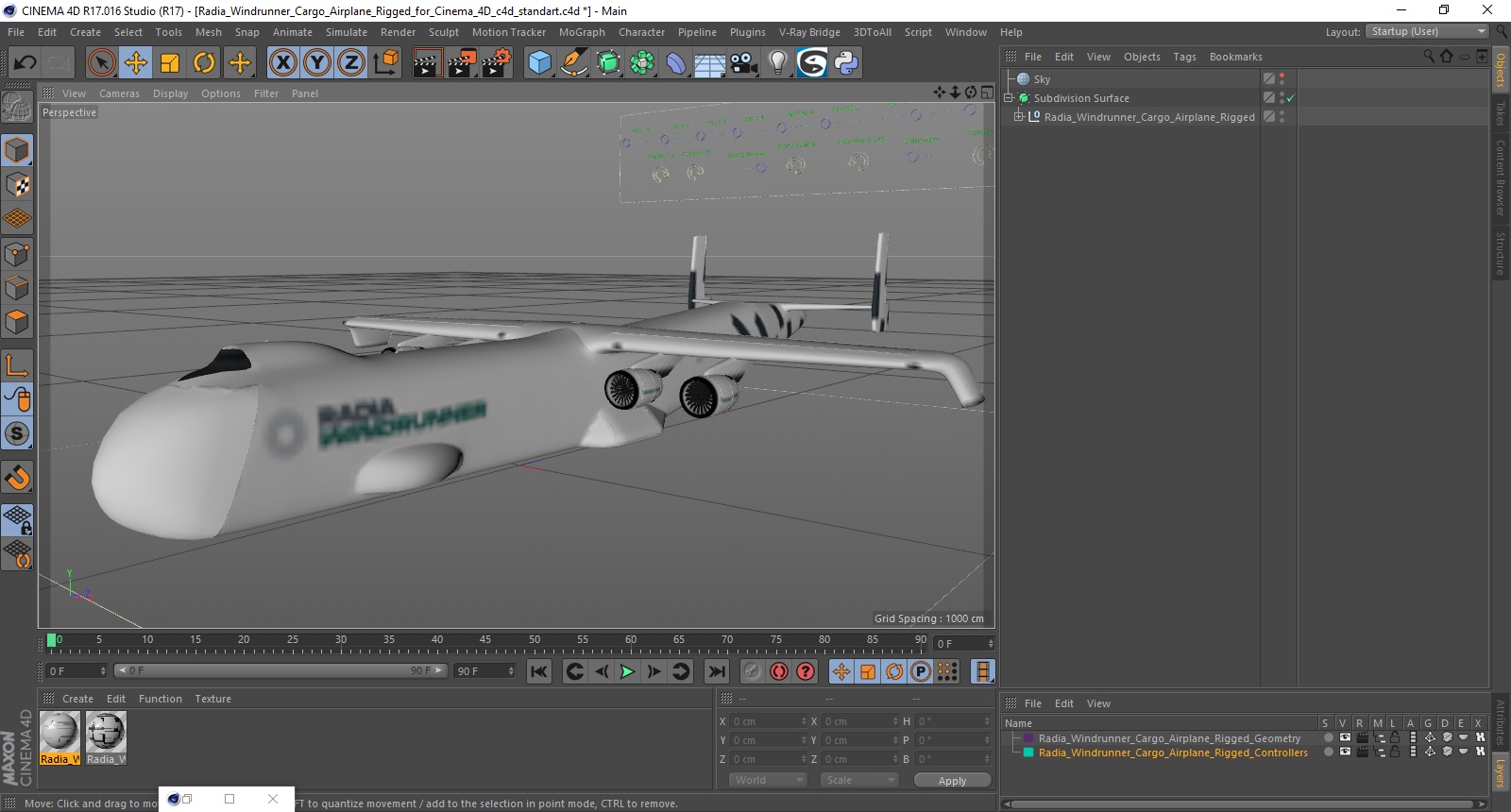Screen dimensions: 1511x812
Task: Expand Radia_Windrunner_Cargo_Airplane_Rigged node
Action: coord(1019,117)
